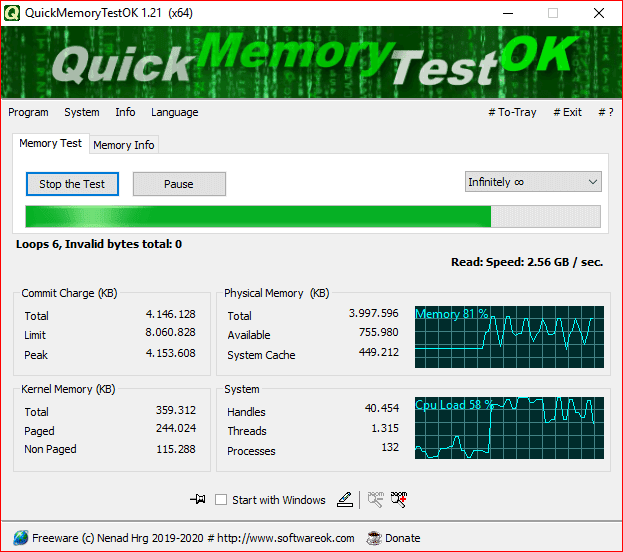Click the coffee cup Donate icon

[373, 538]
